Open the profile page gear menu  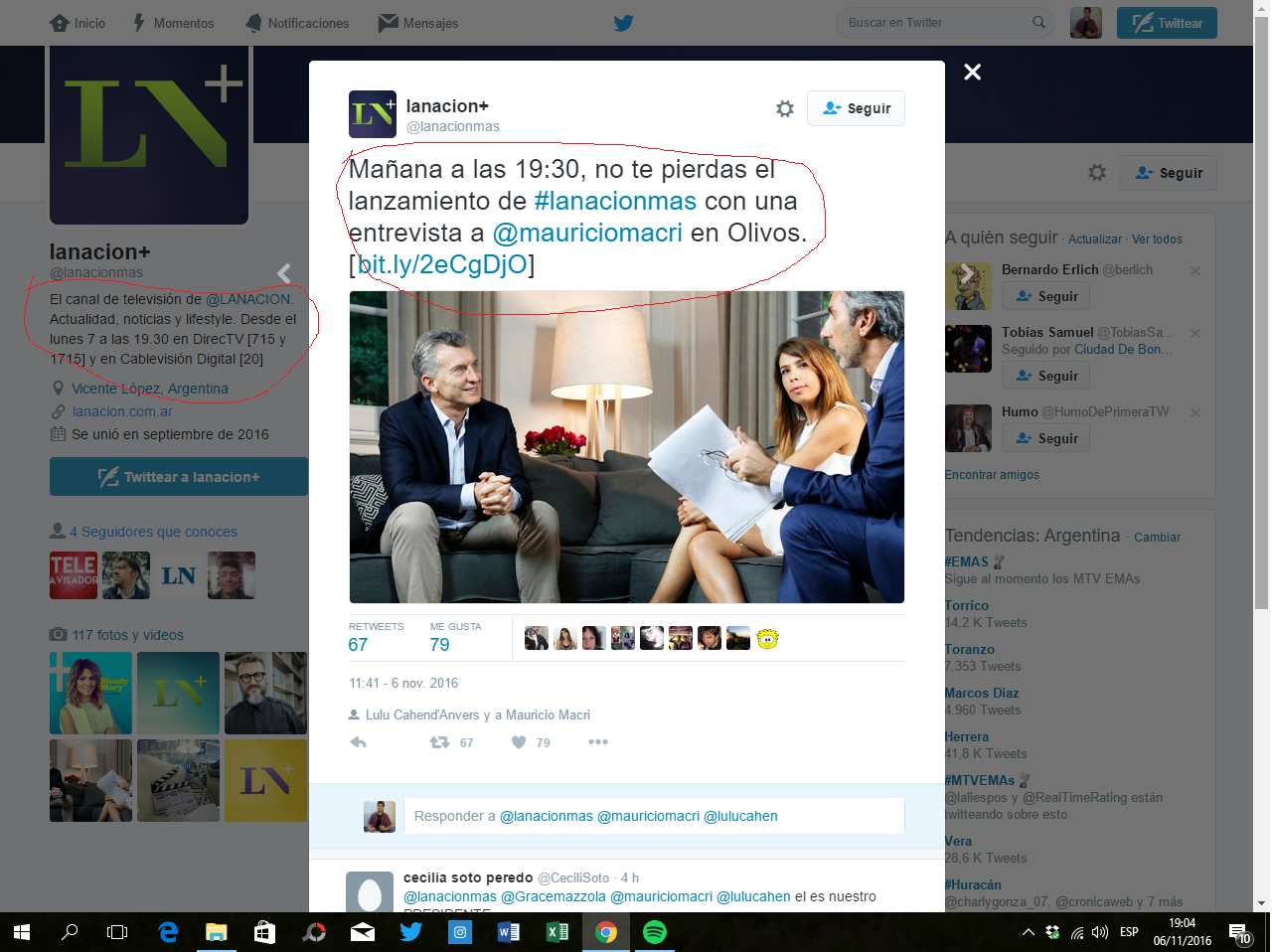coord(1097,172)
